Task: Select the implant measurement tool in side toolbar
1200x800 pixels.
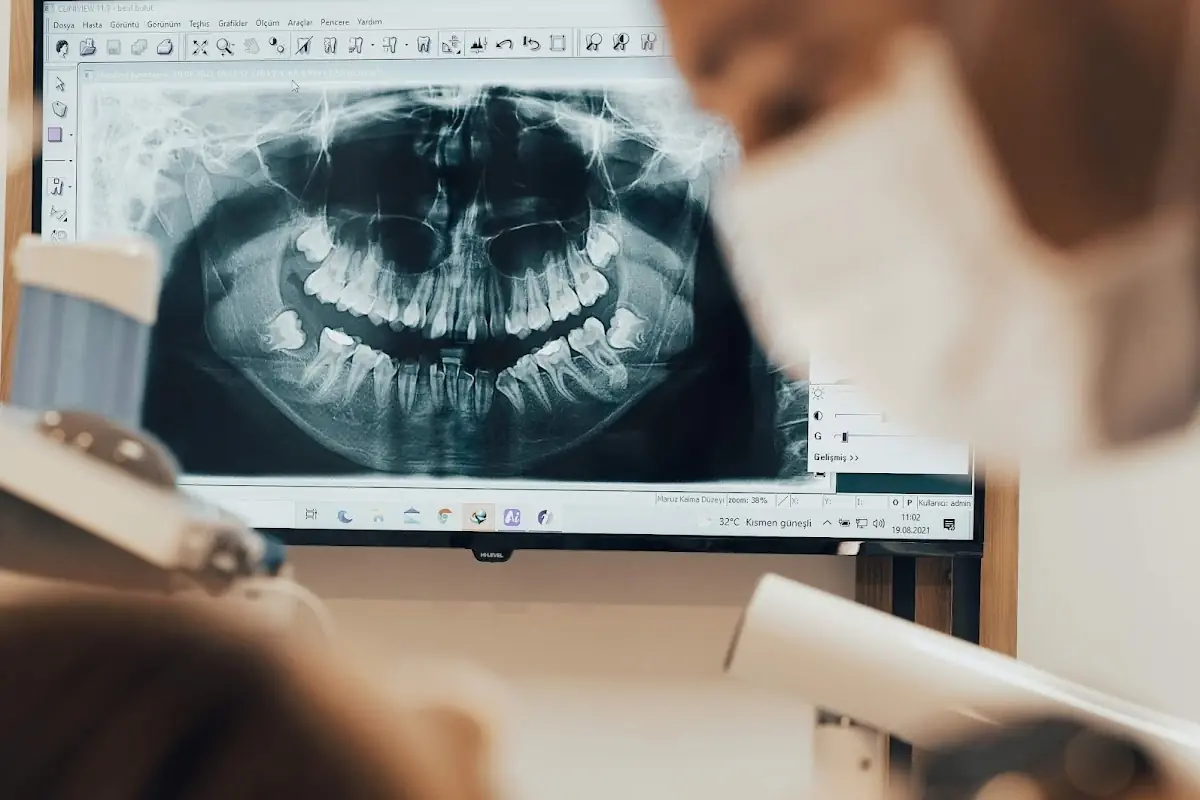Action: coord(56,187)
